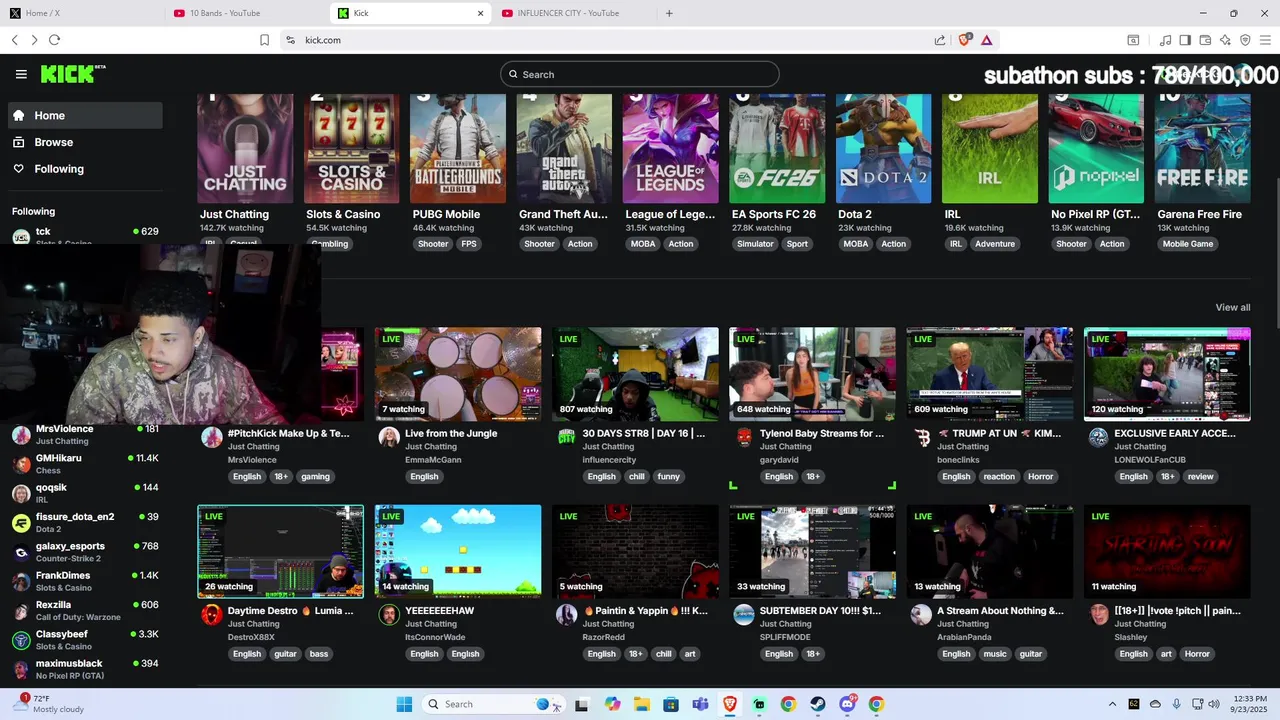Click the MOBA tag under Dota 2

[856, 244]
